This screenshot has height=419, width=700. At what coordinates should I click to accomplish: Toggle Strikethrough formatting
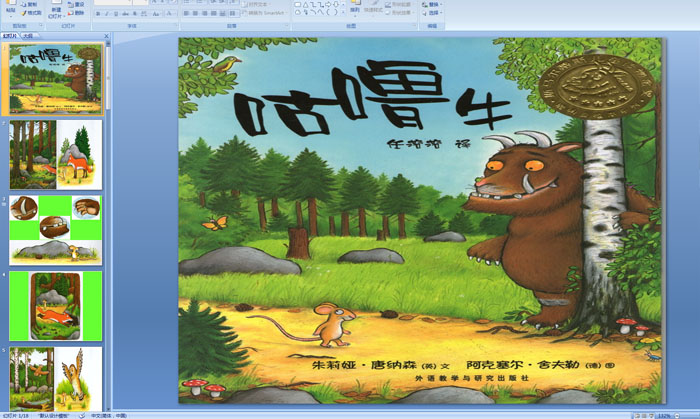[125, 14]
